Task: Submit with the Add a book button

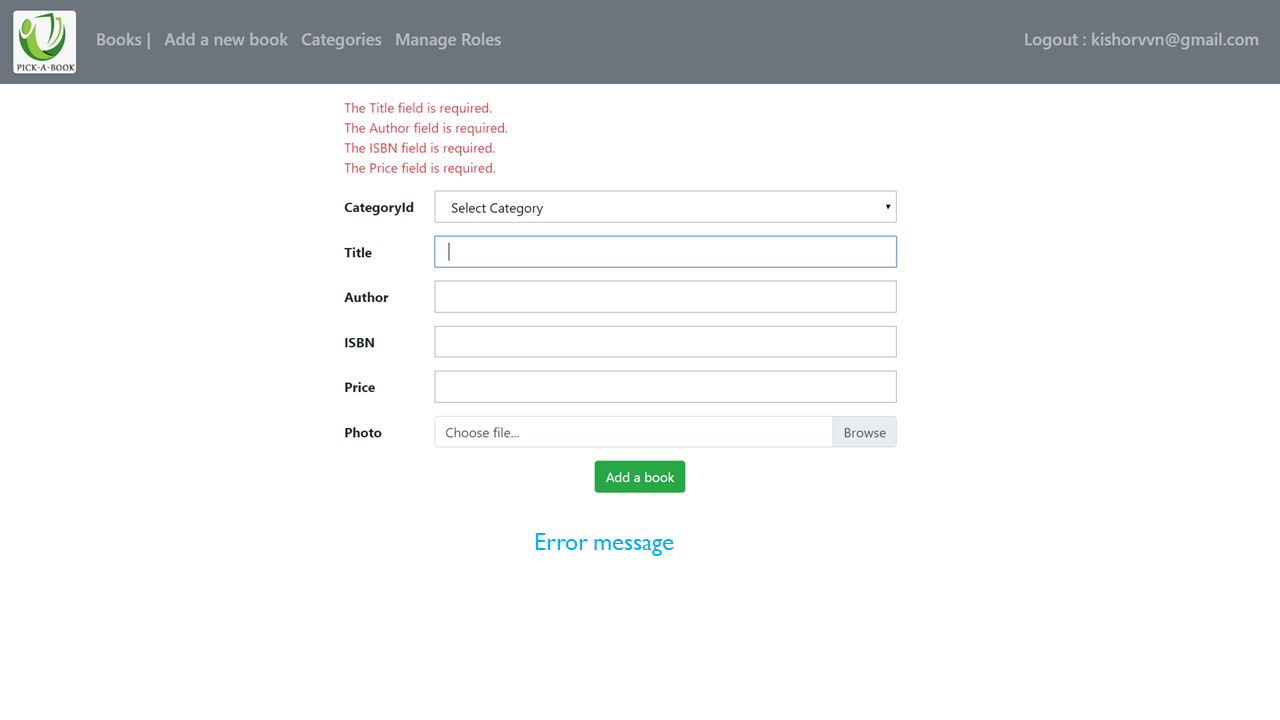Action: click(640, 477)
